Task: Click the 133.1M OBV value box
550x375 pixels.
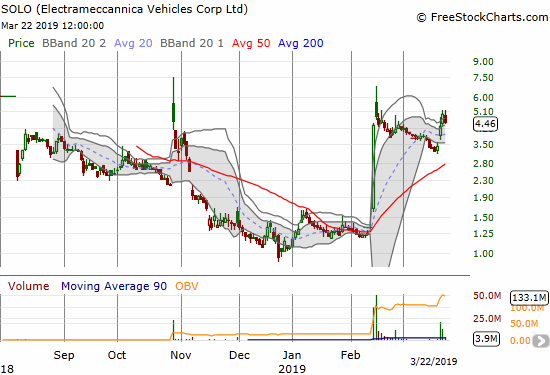Action: coord(529,297)
